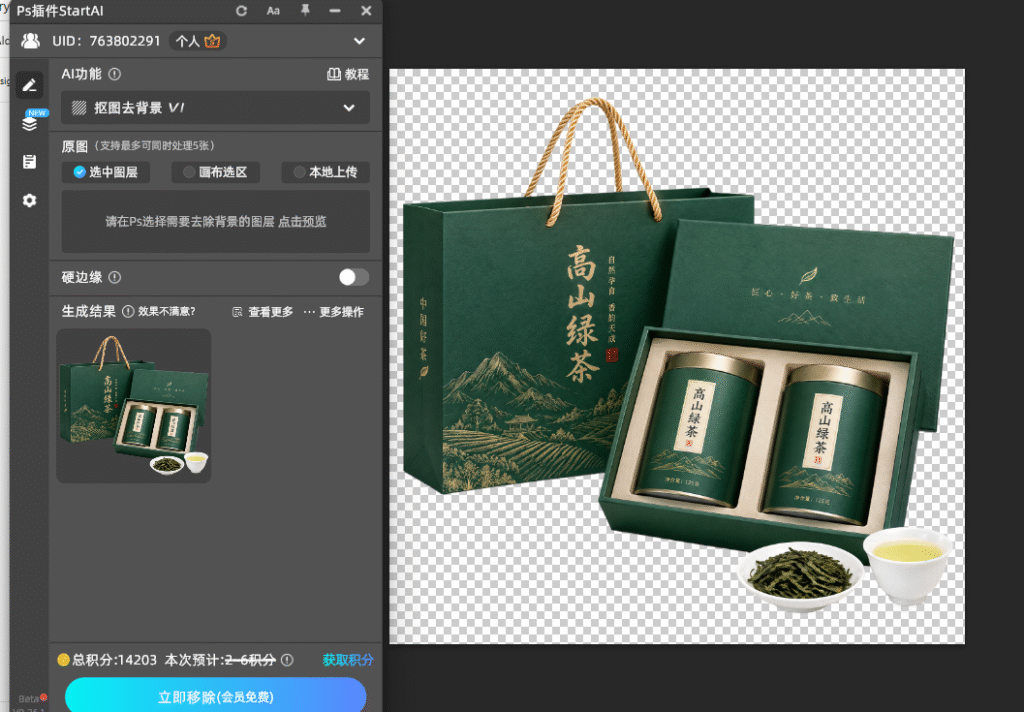Click the 立即移除(会员免费) button
Image resolution: width=1024 pixels, height=712 pixels.
coord(216,696)
